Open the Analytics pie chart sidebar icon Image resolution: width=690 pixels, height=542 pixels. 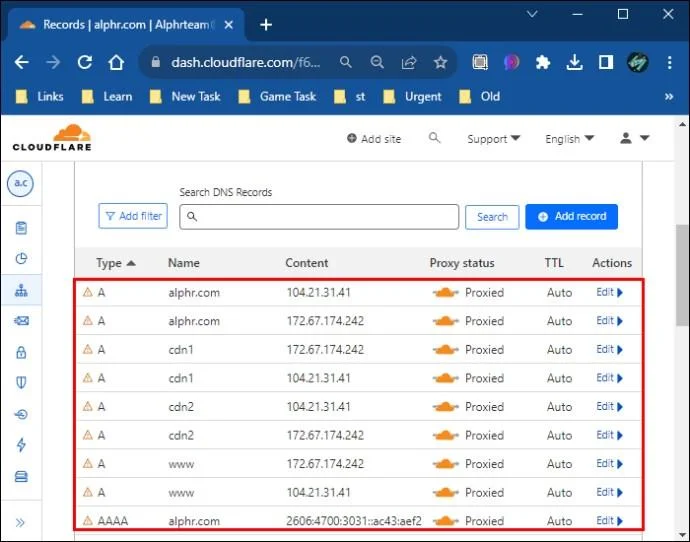pyautogui.click(x=21, y=258)
